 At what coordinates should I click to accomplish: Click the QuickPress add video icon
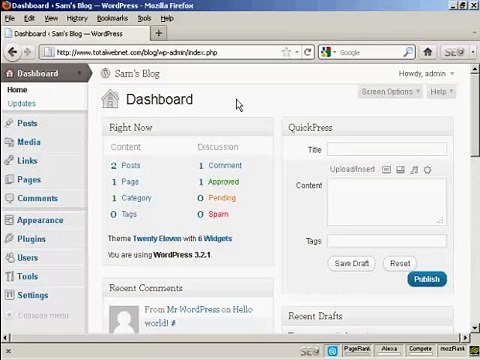[400, 170]
